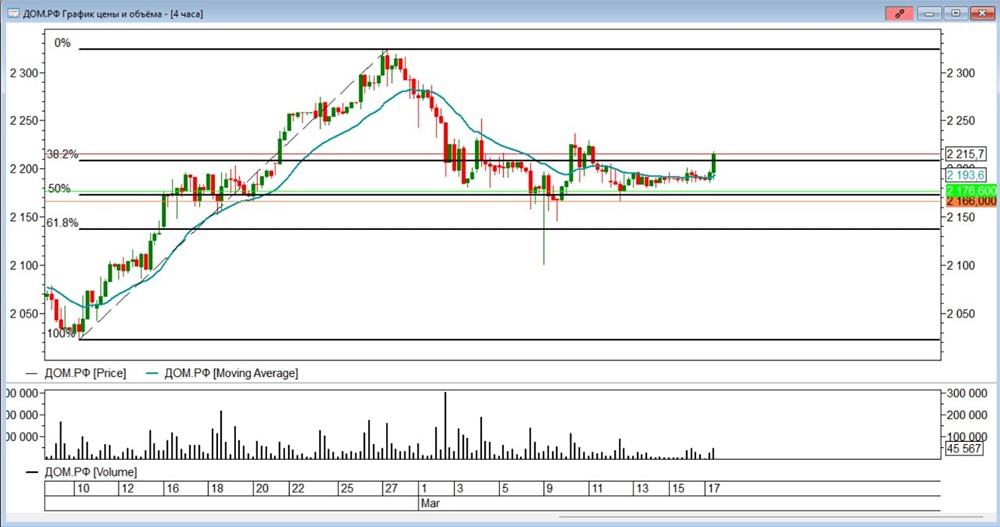
Task: Click date '16' on the time axis
Action: (172, 489)
